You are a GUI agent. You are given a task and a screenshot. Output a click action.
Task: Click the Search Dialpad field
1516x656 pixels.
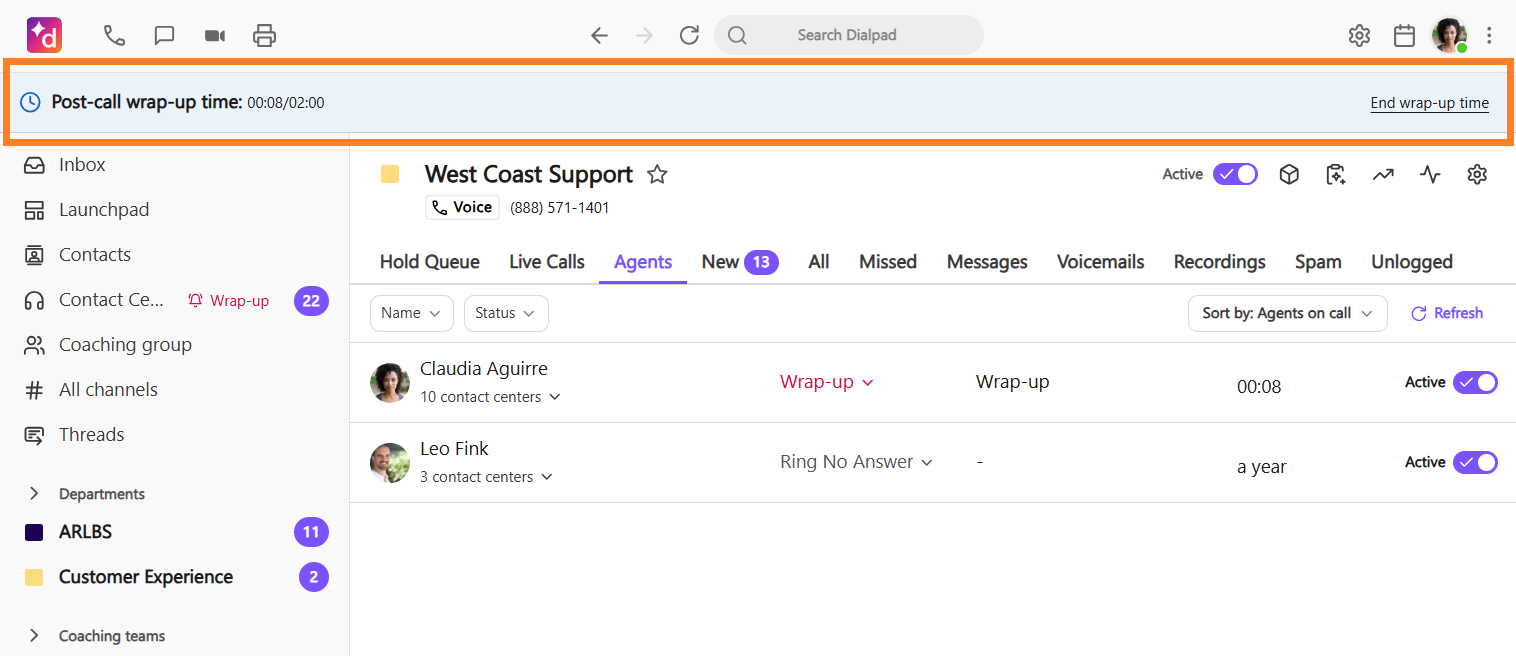(849, 35)
